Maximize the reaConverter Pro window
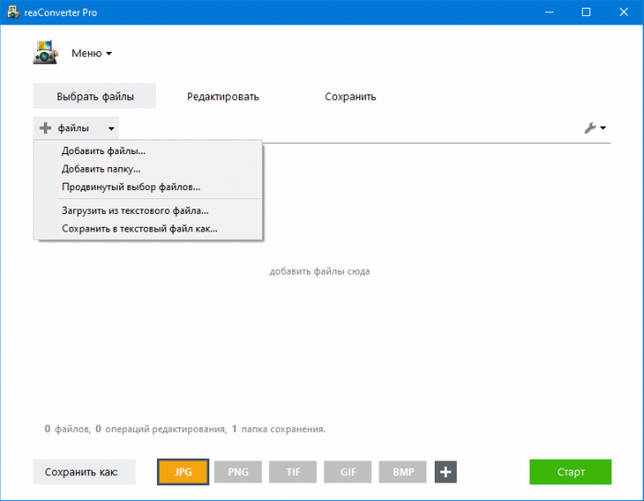Image resolution: width=644 pixels, height=501 pixels. (586, 12)
